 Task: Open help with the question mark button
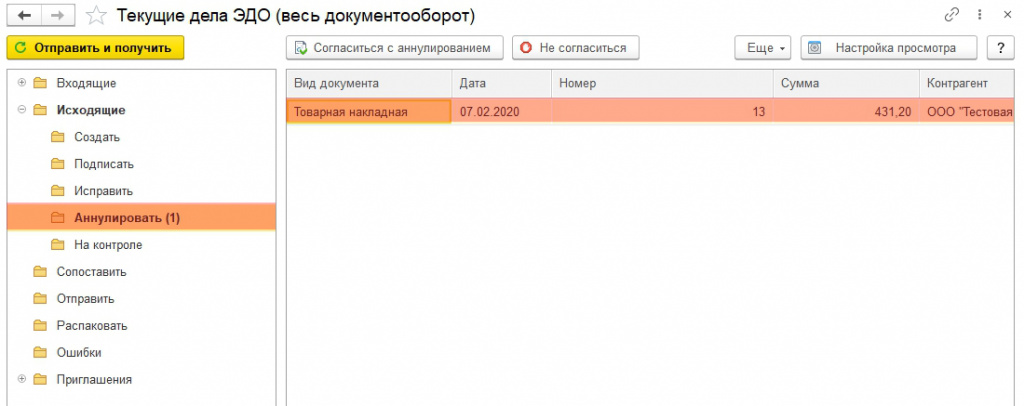[1000, 48]
